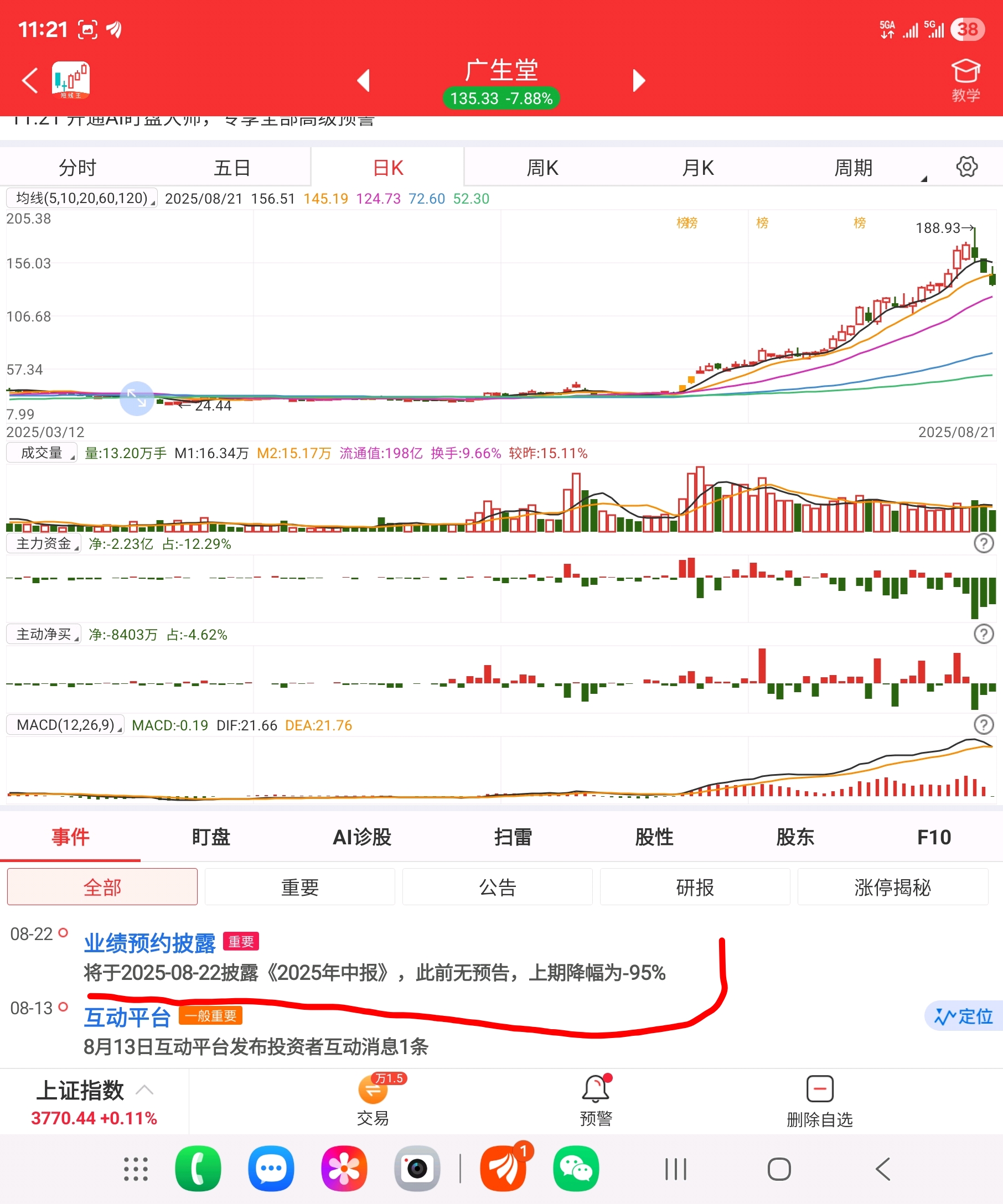The width and height of the screenshot is (1003, 1204).
Task: Tap the 定位 locate button
Action: [x=964, y=1016]
